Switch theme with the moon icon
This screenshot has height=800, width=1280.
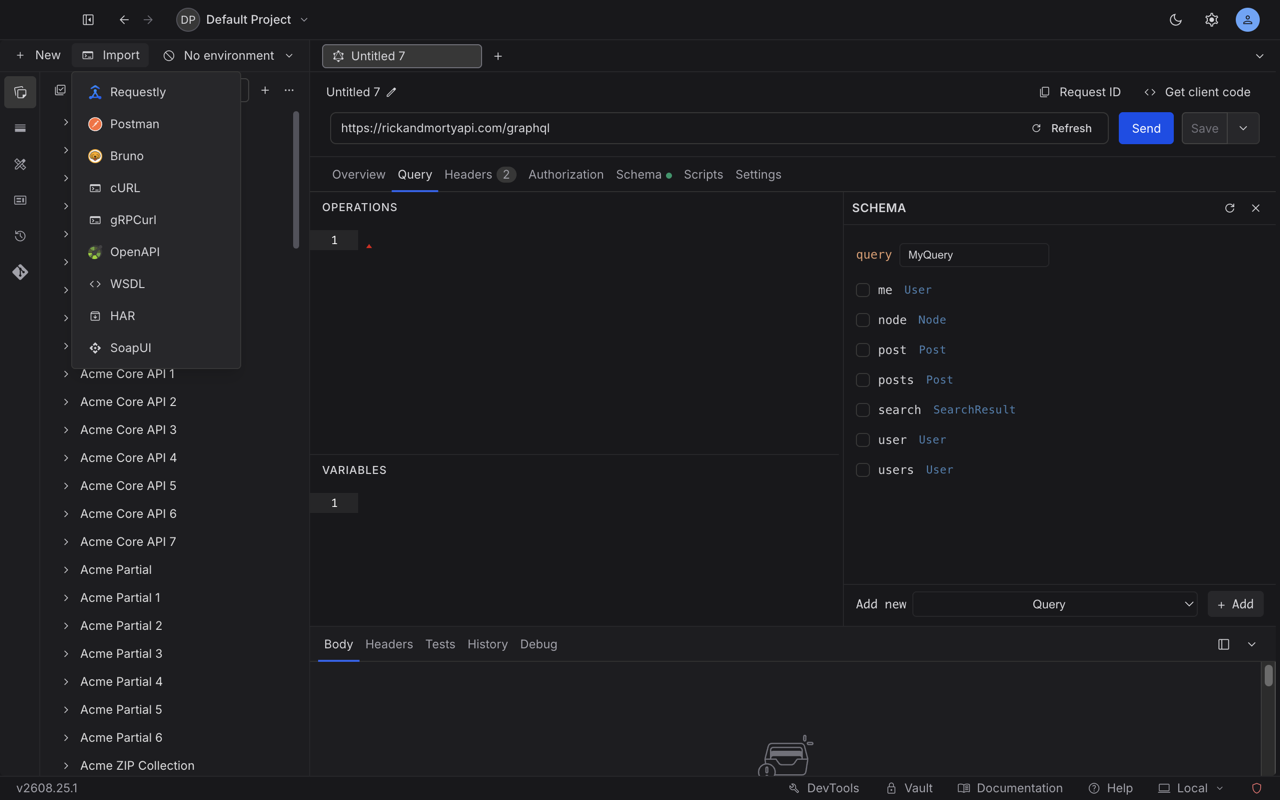(x=1176, y=20)
